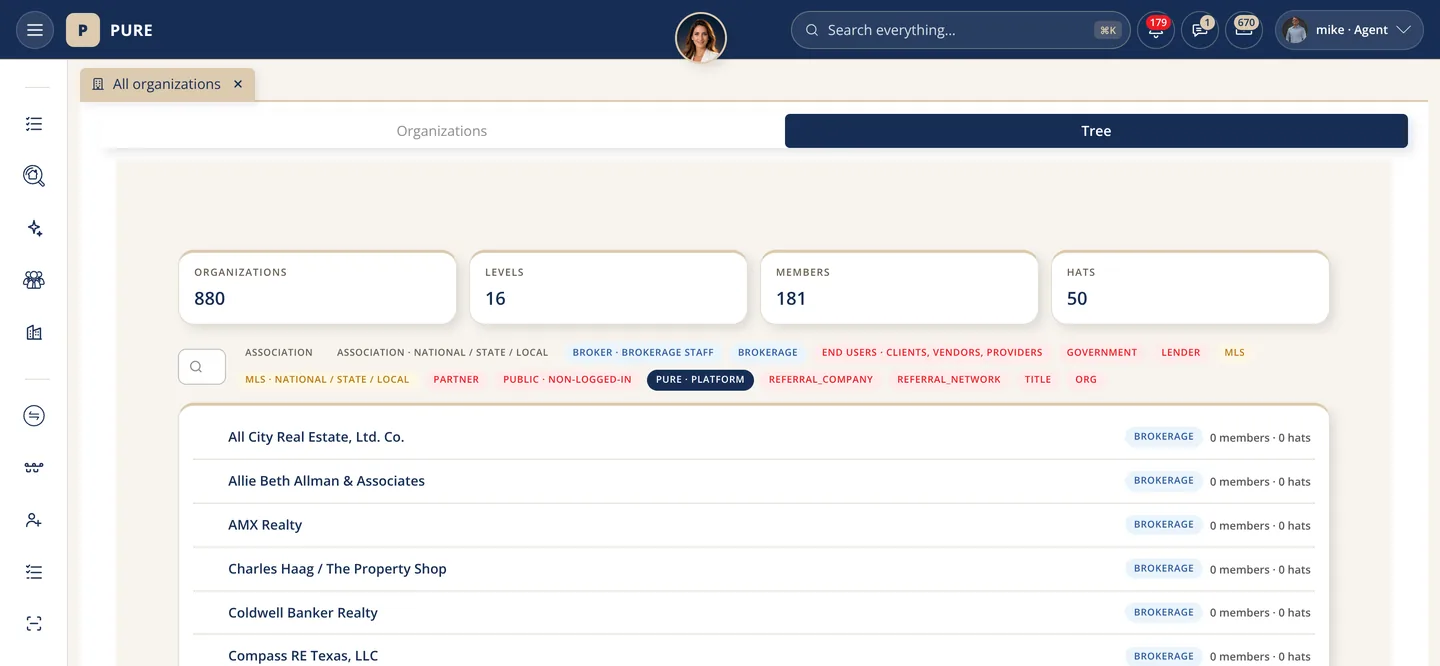1440x666 pixels.
Task: Open the hamburger menu in header
Action: [x=34, y=30]
